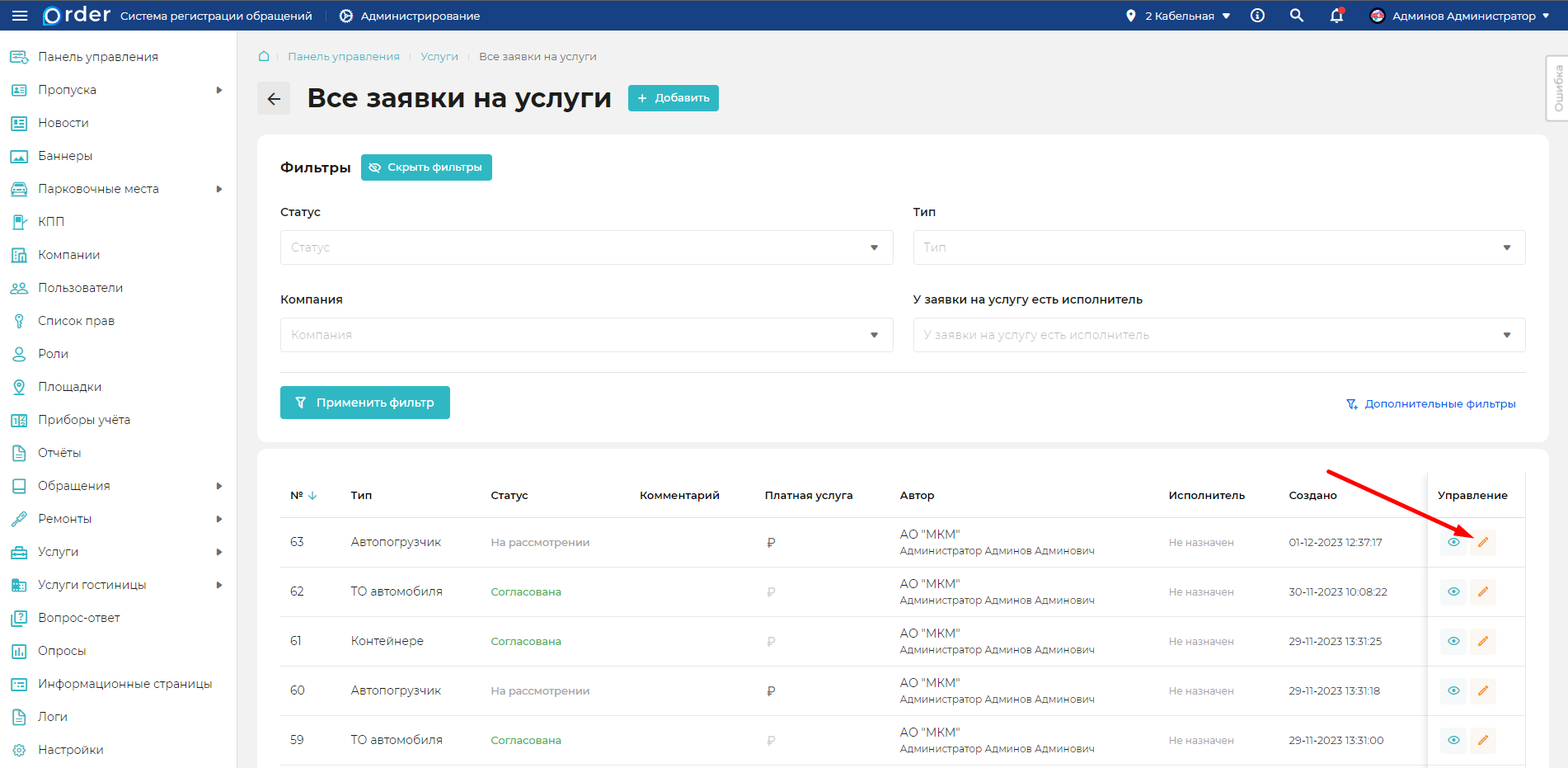Open the info circle icon in header
Screen dimensions: 1568x768
[x=1257, y=16]
